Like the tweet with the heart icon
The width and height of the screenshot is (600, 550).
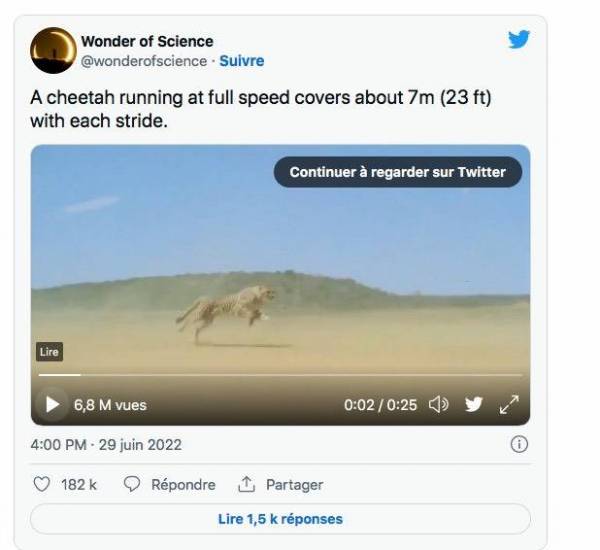42,484
